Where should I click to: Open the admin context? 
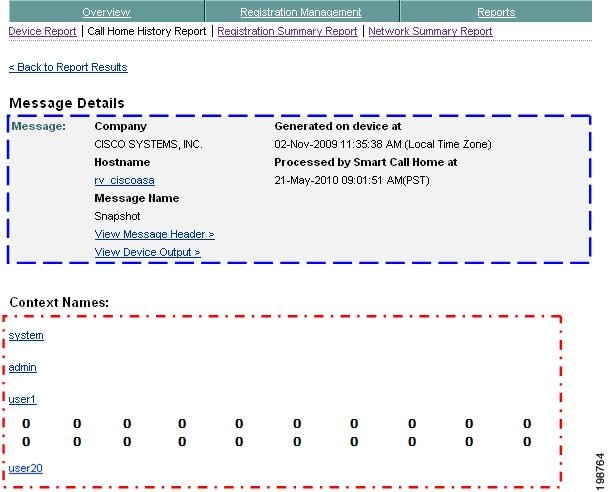[x=22, y=367]
